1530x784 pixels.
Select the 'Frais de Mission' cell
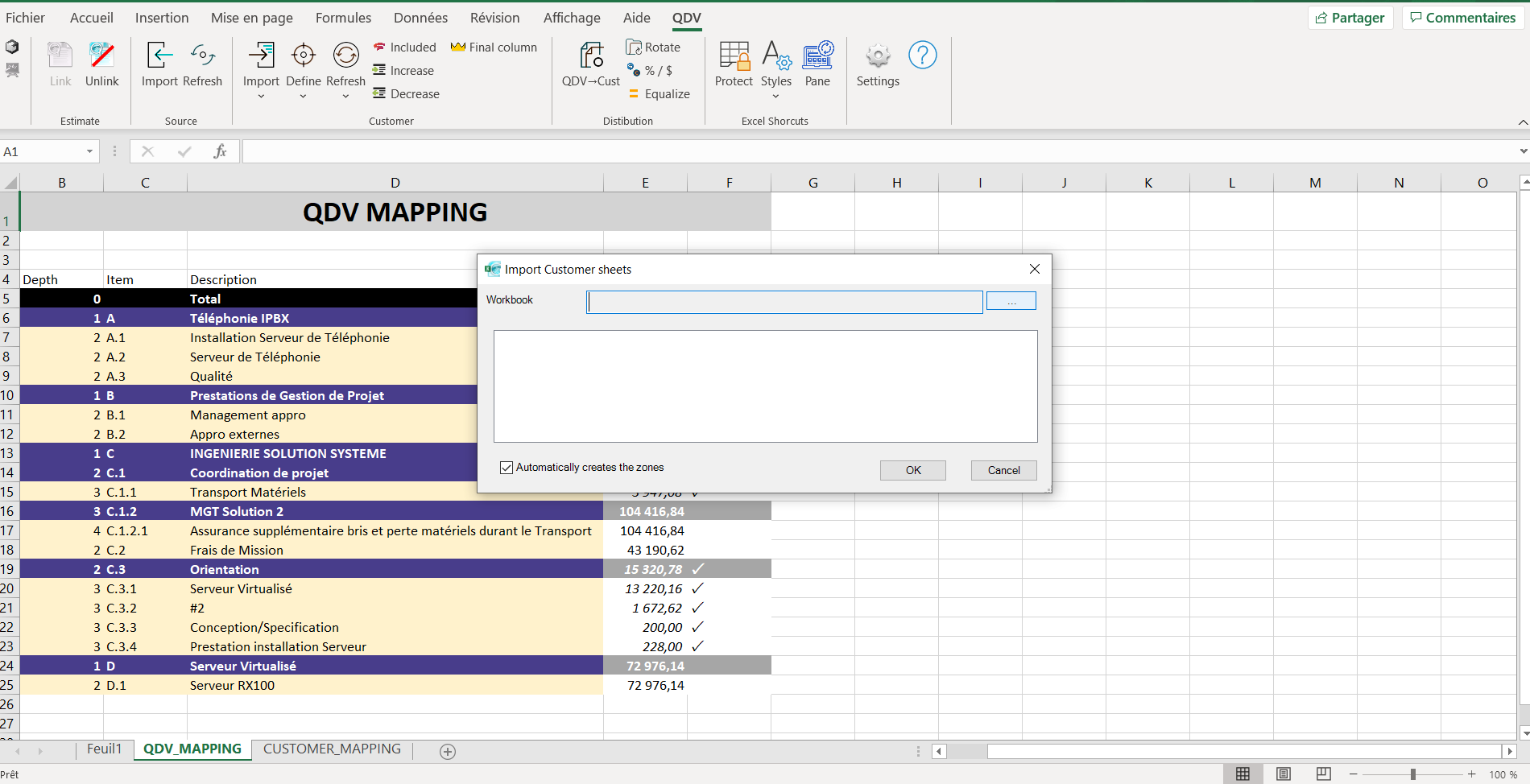395,550
